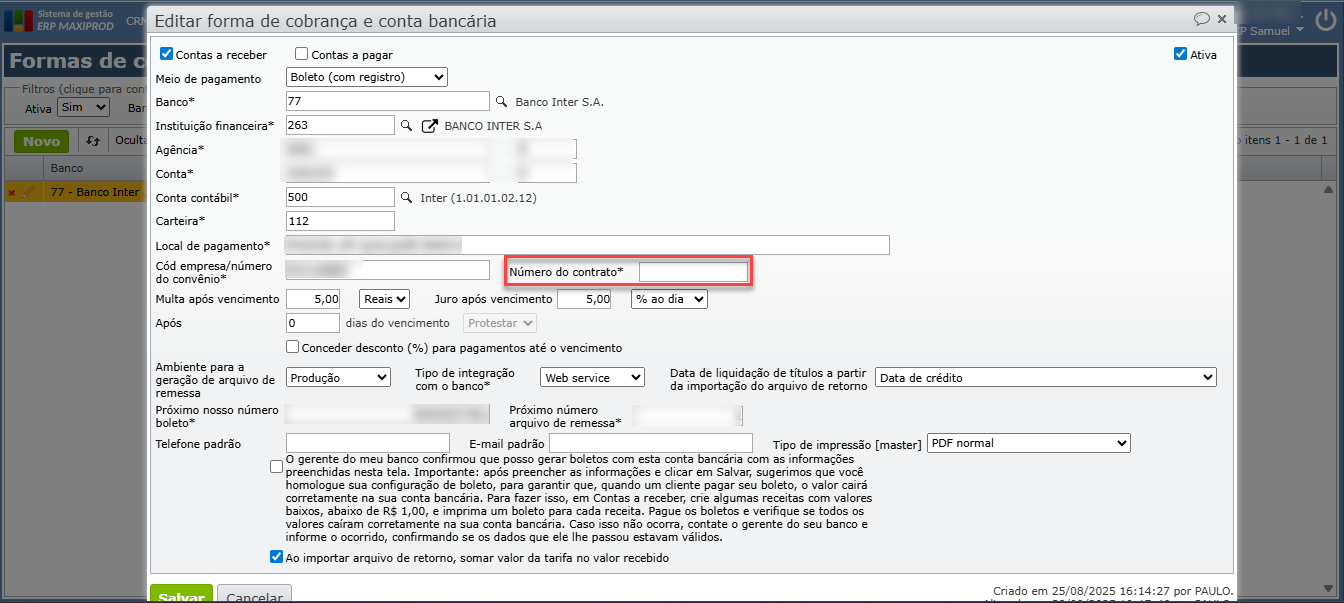
Task: Click the dias do vencimento number field
Action: (x=313, y=323)
